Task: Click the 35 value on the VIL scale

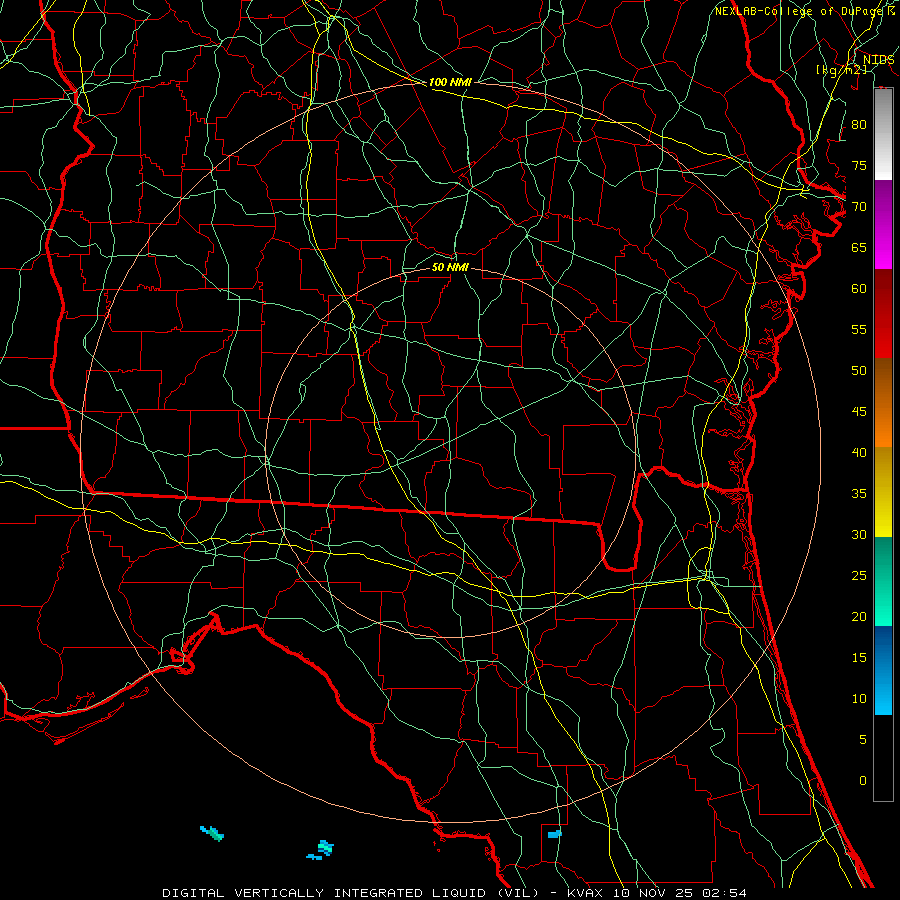Action: (x=859, y=494)
